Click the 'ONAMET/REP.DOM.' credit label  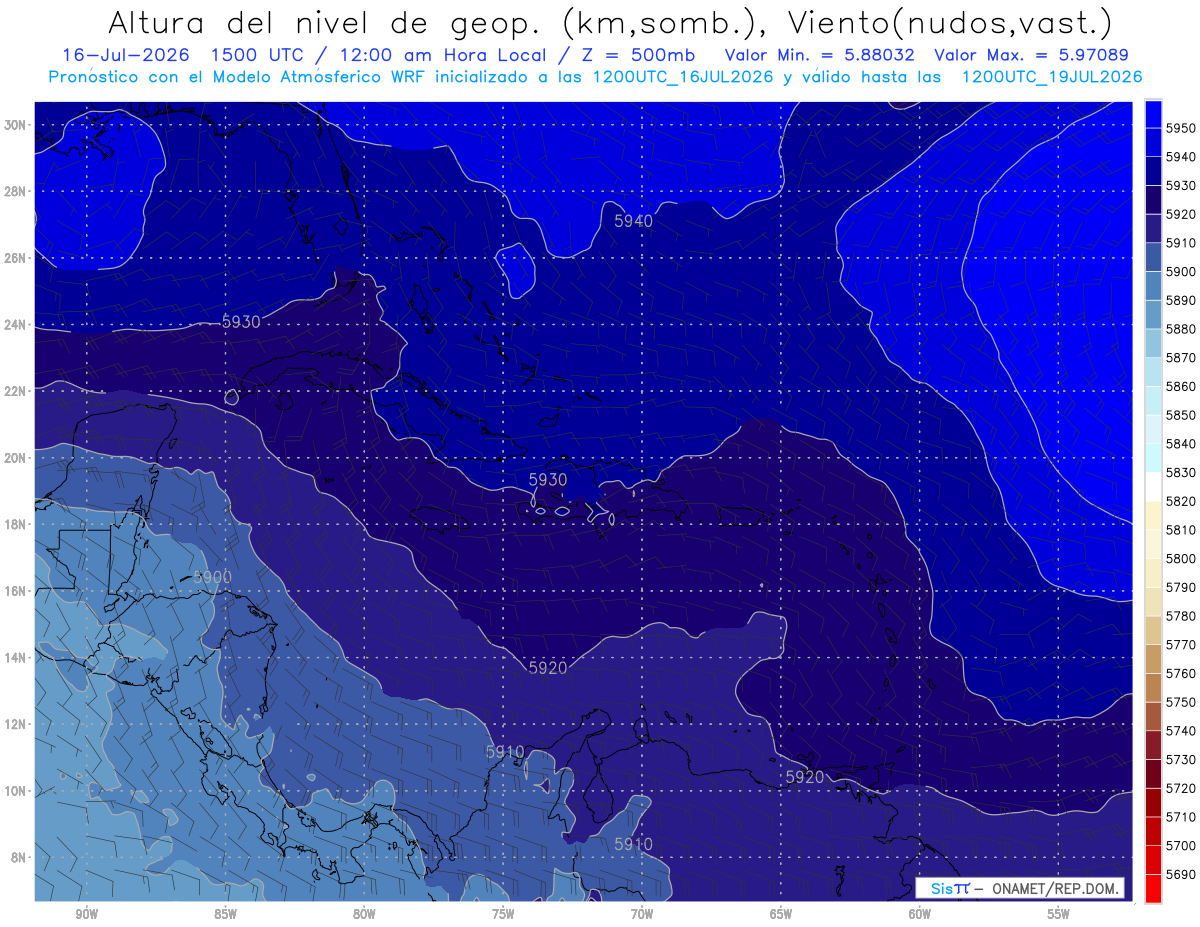pos(1054,888)
